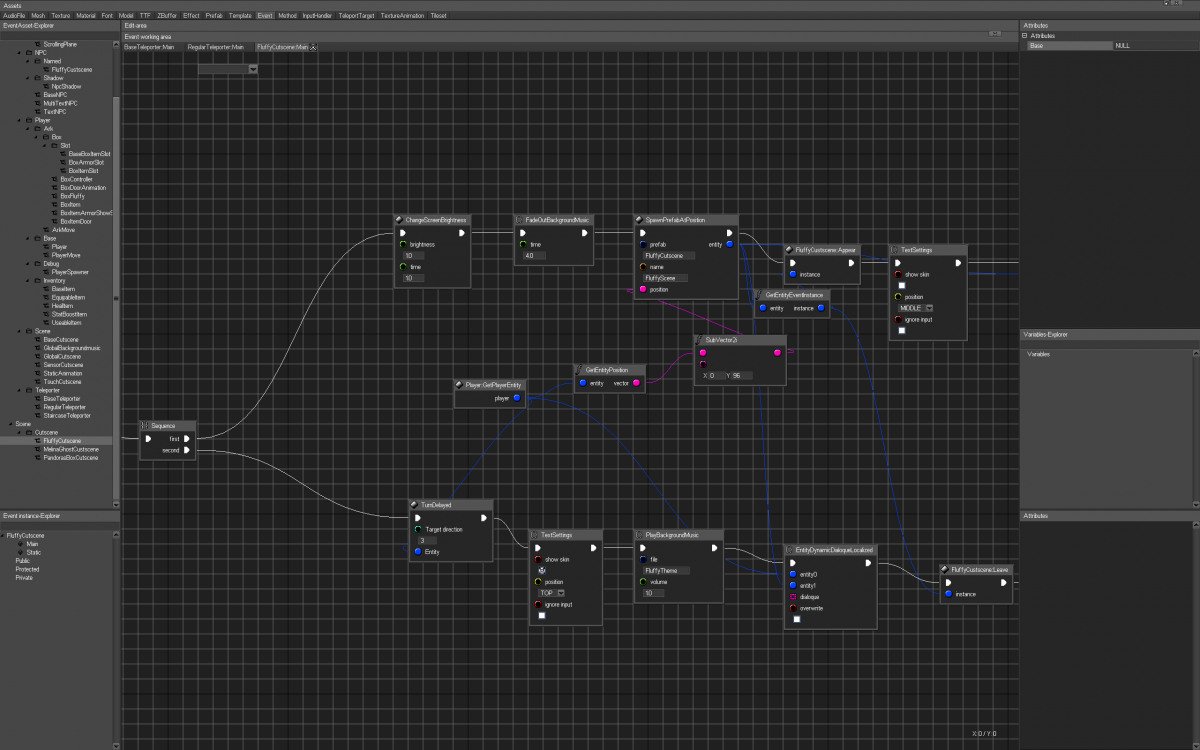Screen dimensions: 1200x750
Task: Toggle ignore input checkbox on MIDDLE TextSettings node
Action: pyautogui.click(x=901, y=330)
